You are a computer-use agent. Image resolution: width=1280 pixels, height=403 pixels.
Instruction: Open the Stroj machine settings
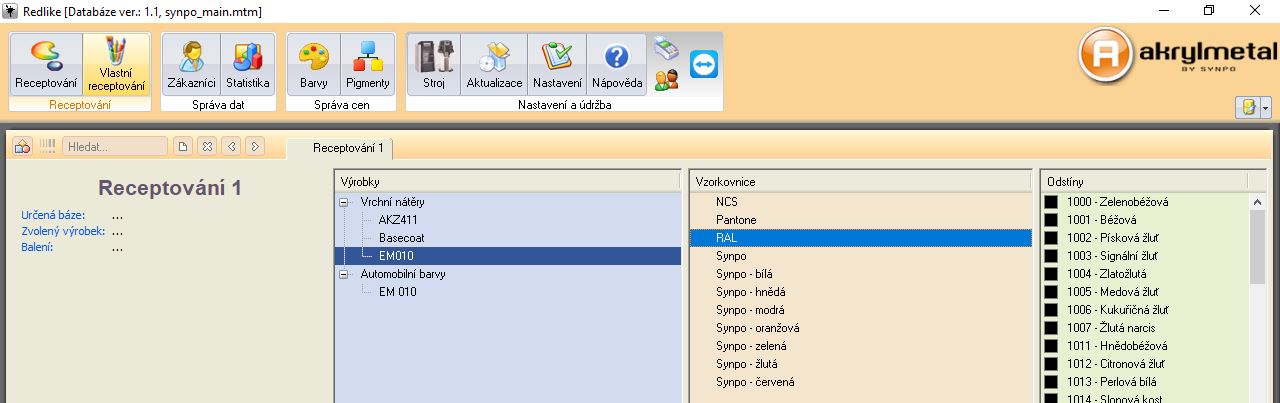[434, 64]
